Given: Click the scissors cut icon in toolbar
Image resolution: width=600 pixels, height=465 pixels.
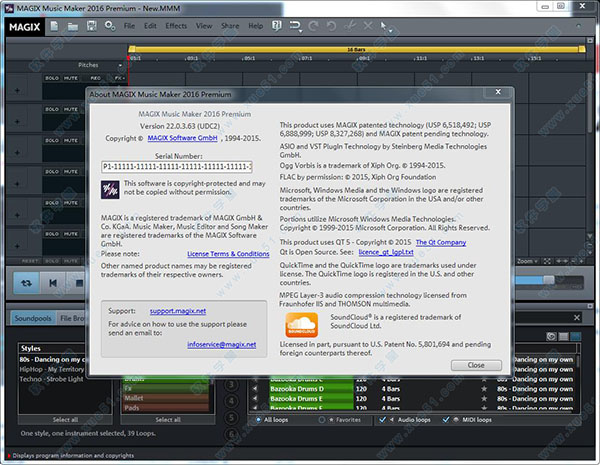Looking at the screenshot, I should pos(350,26).
